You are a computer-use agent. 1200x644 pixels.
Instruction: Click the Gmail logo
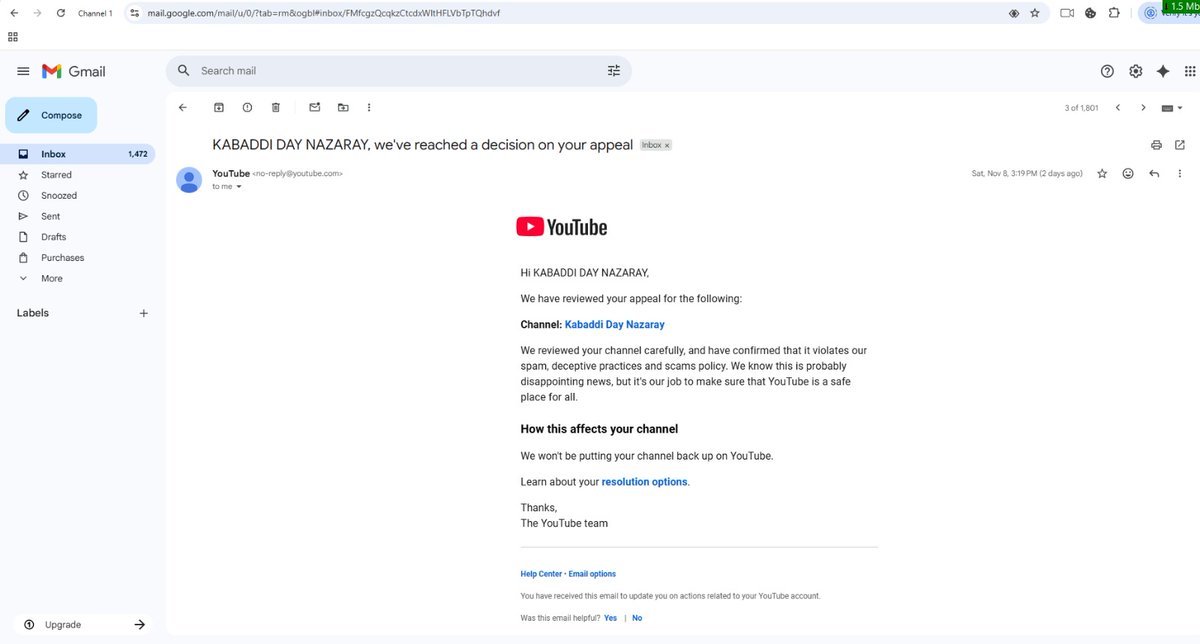pos(73,71)
